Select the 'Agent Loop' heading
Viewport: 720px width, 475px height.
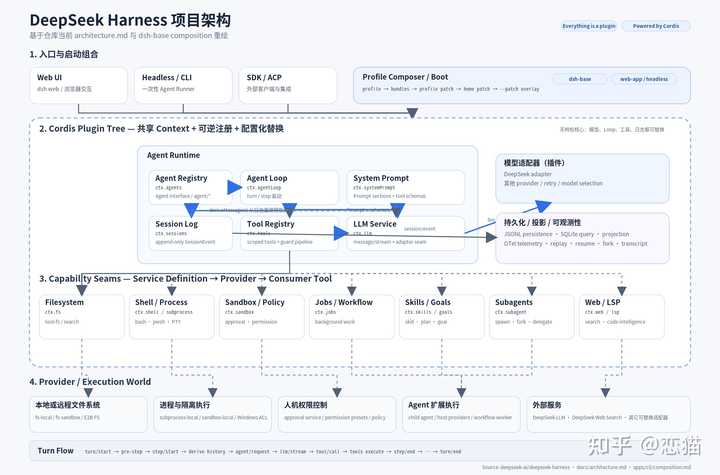click(x=267, y=178)
